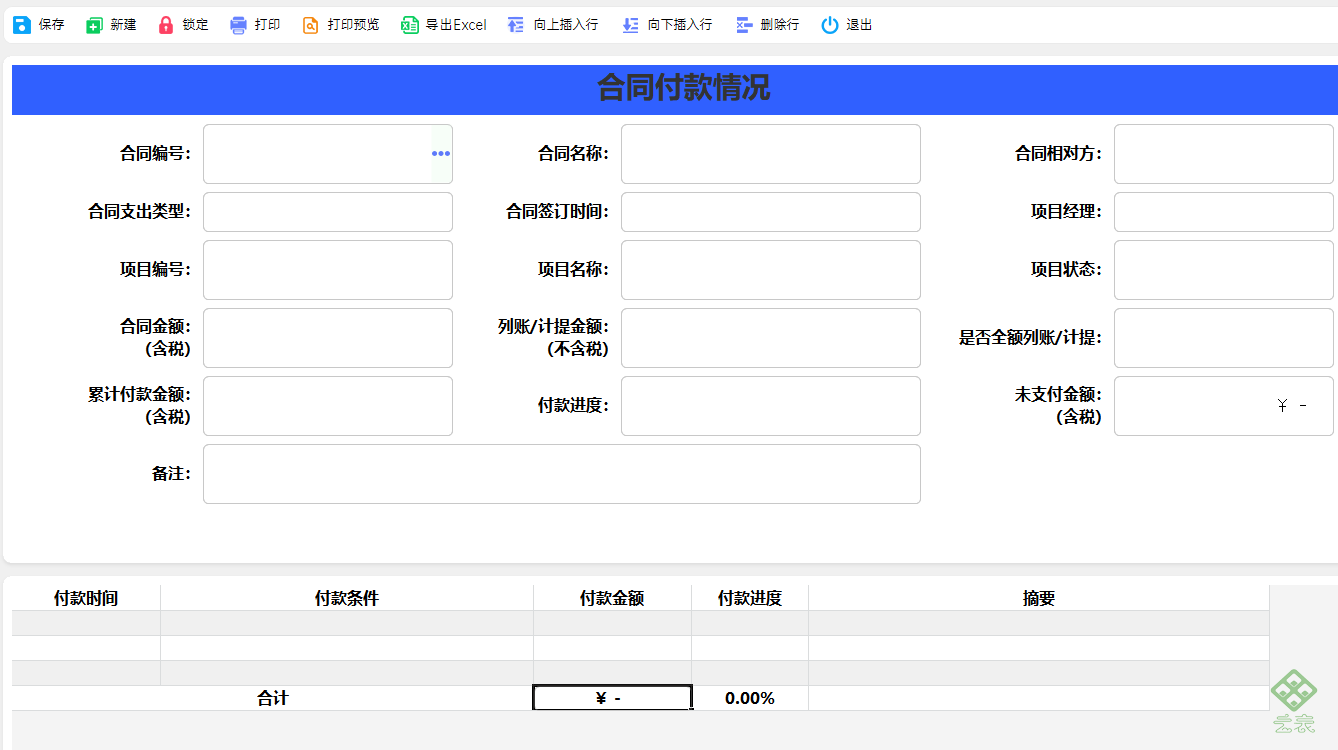Click the 项目状态 input field

click(x=1224, y=270)
